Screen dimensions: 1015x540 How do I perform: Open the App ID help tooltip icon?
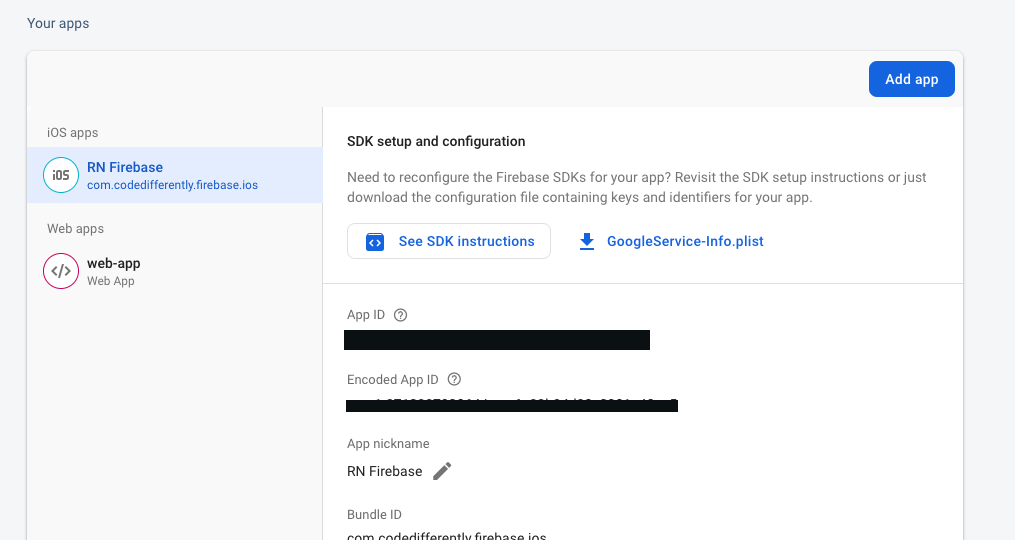click(401, 315)
